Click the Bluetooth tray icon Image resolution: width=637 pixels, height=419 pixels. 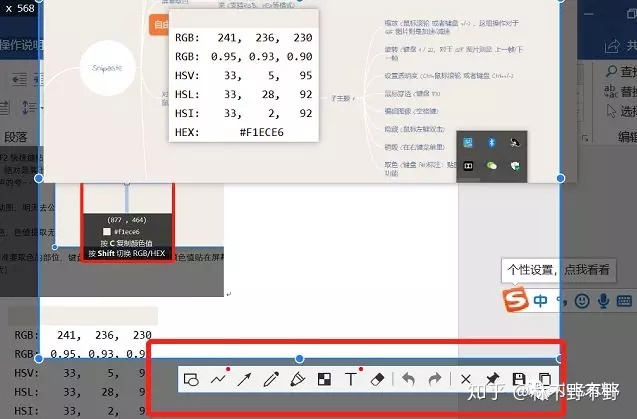[x=492, y=142]
